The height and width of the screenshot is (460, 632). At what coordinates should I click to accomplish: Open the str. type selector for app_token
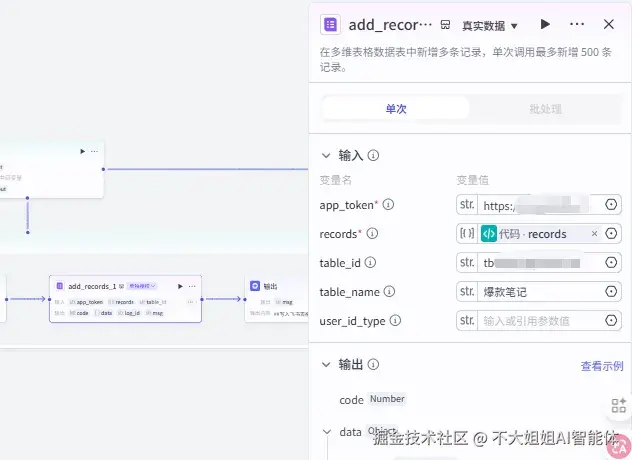[467, 205]
